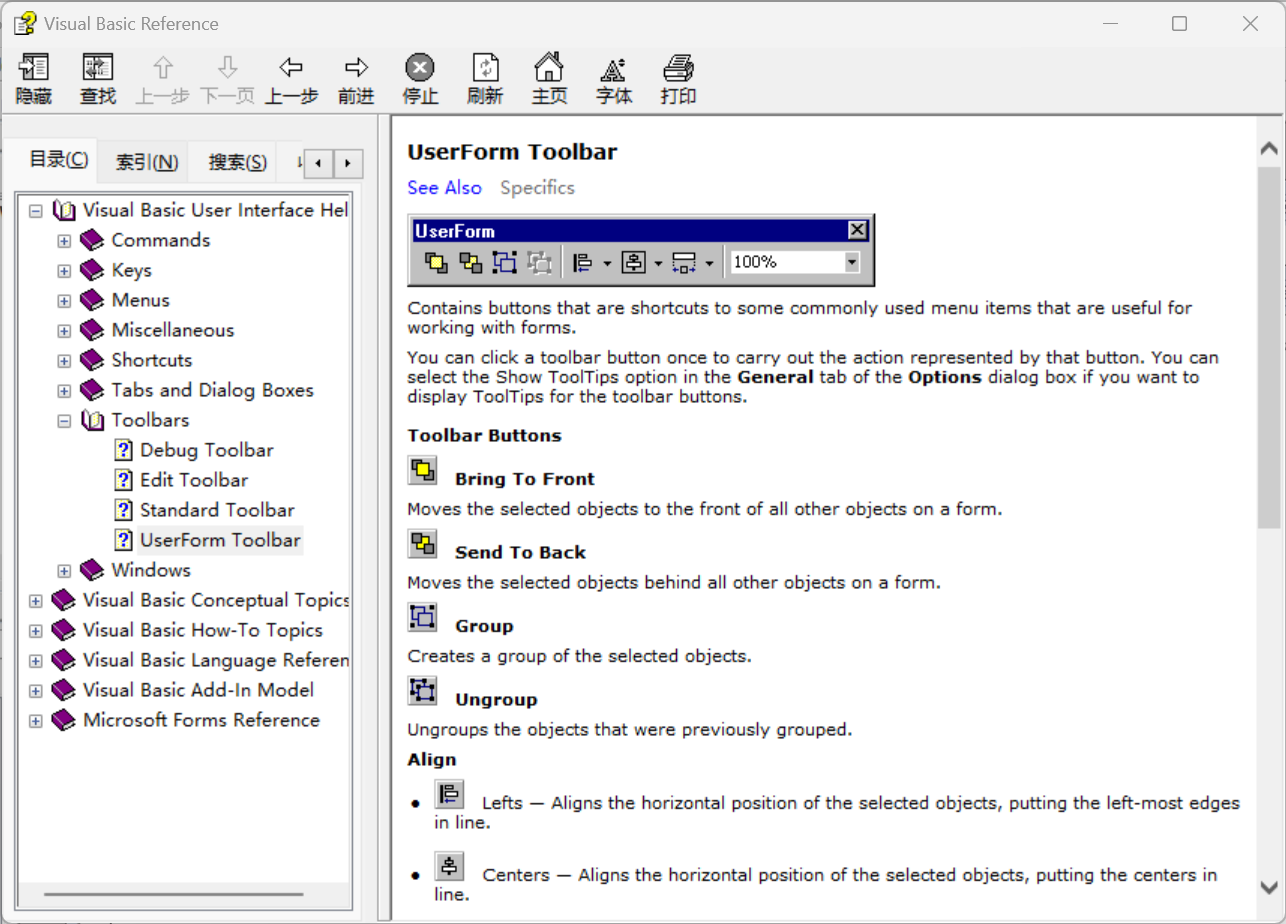Expand the Windows tree node
Image resolution: width=1286 pixels, height=924 pixels.
coord(64,571)
